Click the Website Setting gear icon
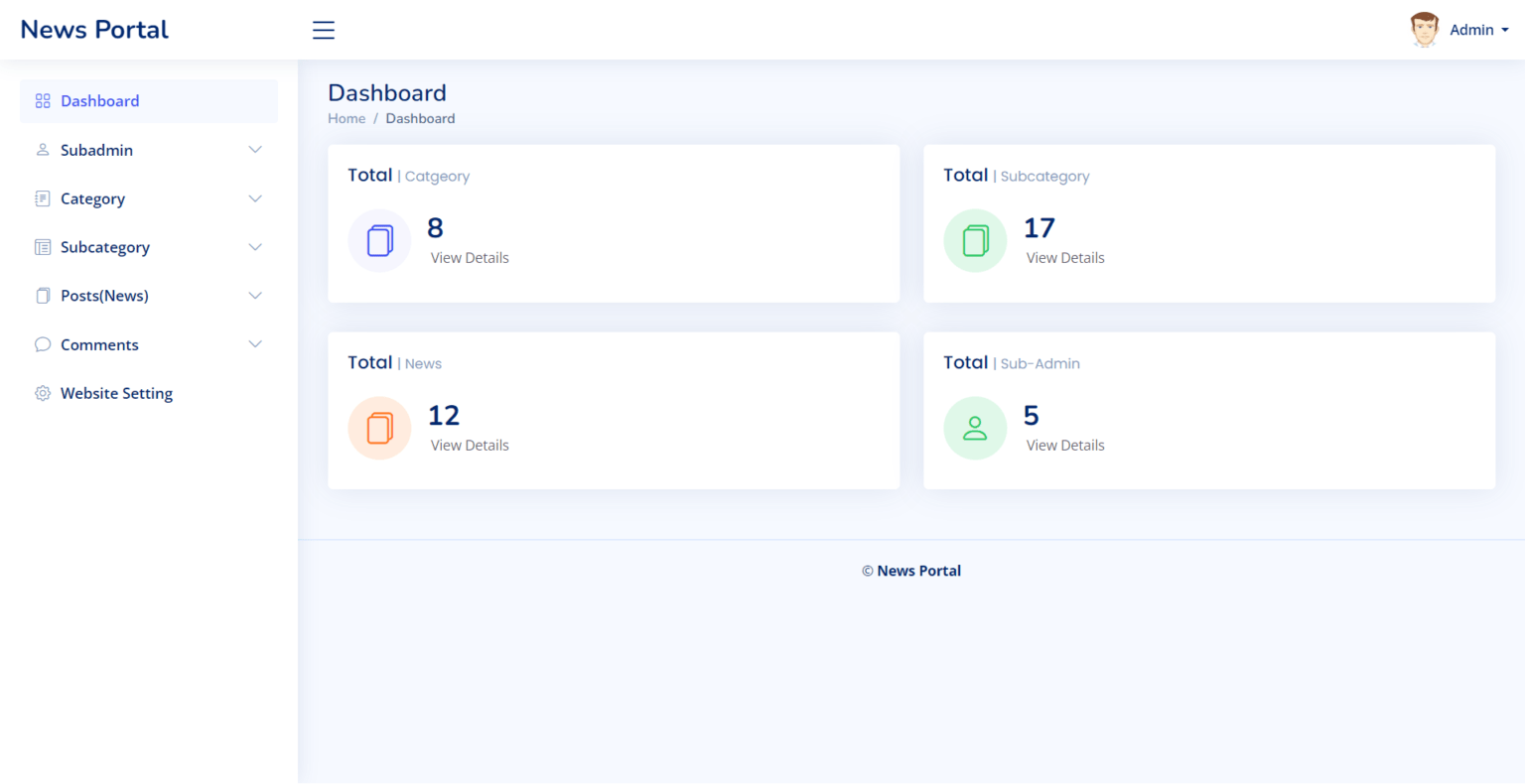Viewport: 1525px width, 784px height. pyautogui.click(x=42, y=392)
